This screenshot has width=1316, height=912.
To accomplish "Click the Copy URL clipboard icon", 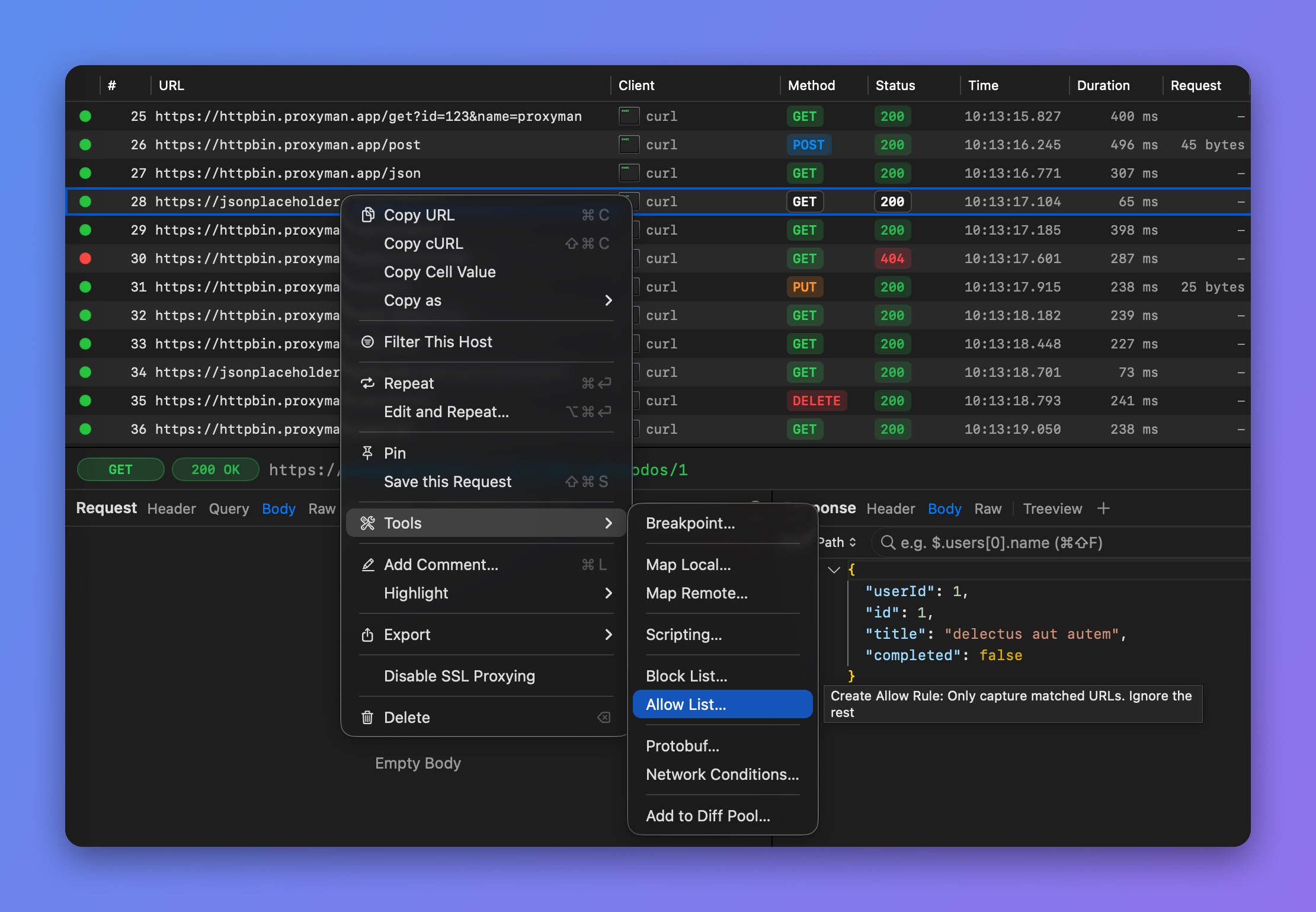I will [368, 215].
